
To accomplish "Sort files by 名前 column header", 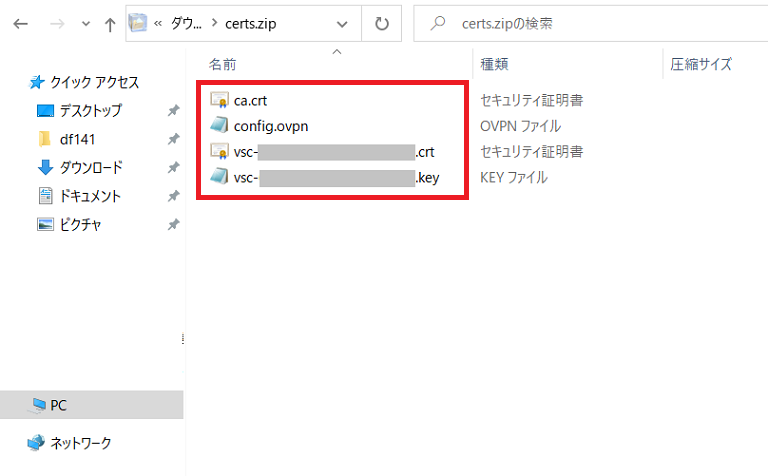I will (x=223, y=64).
